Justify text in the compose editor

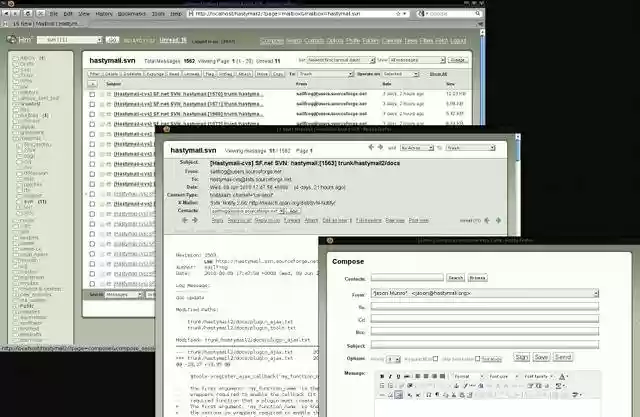click(x=442, y=376)
